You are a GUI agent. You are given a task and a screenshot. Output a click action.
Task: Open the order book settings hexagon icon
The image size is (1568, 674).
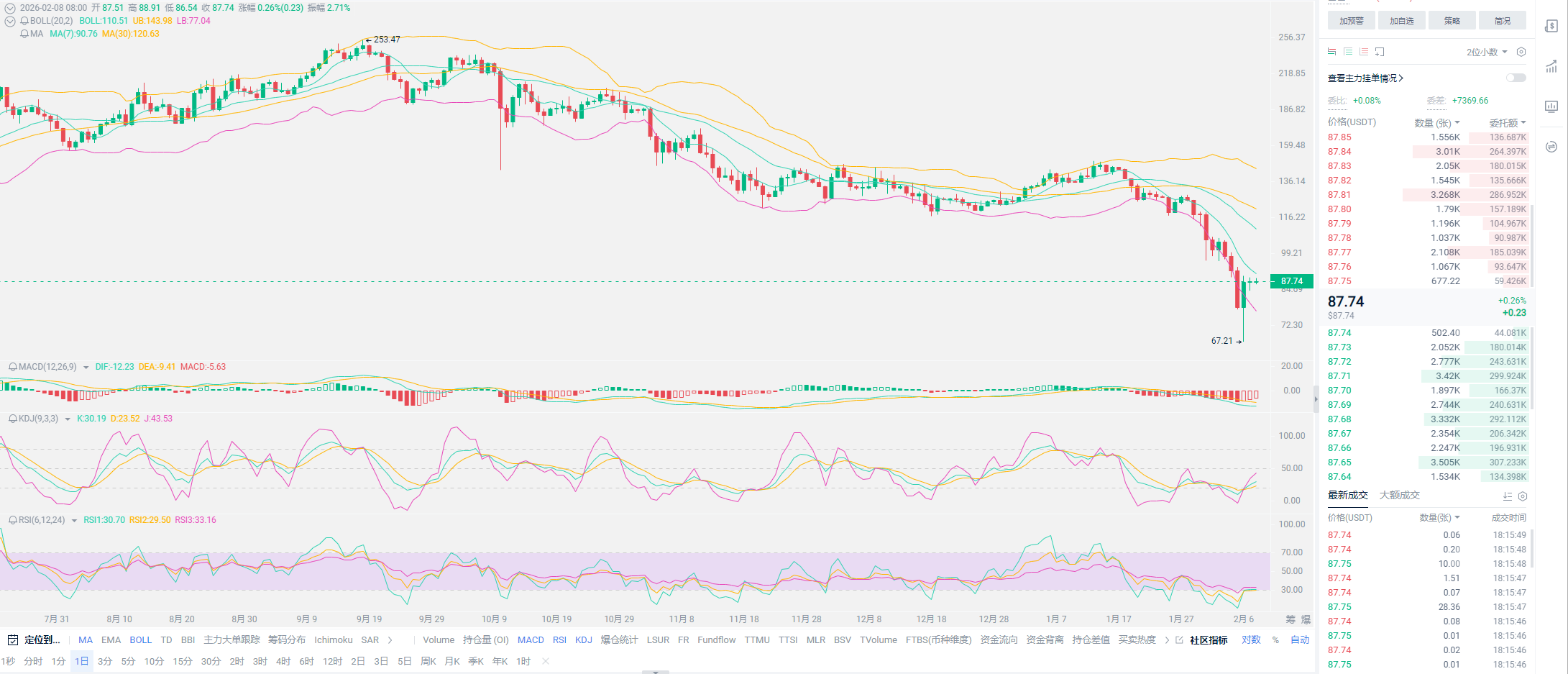pyautogui.click(x=1521, y=52)
